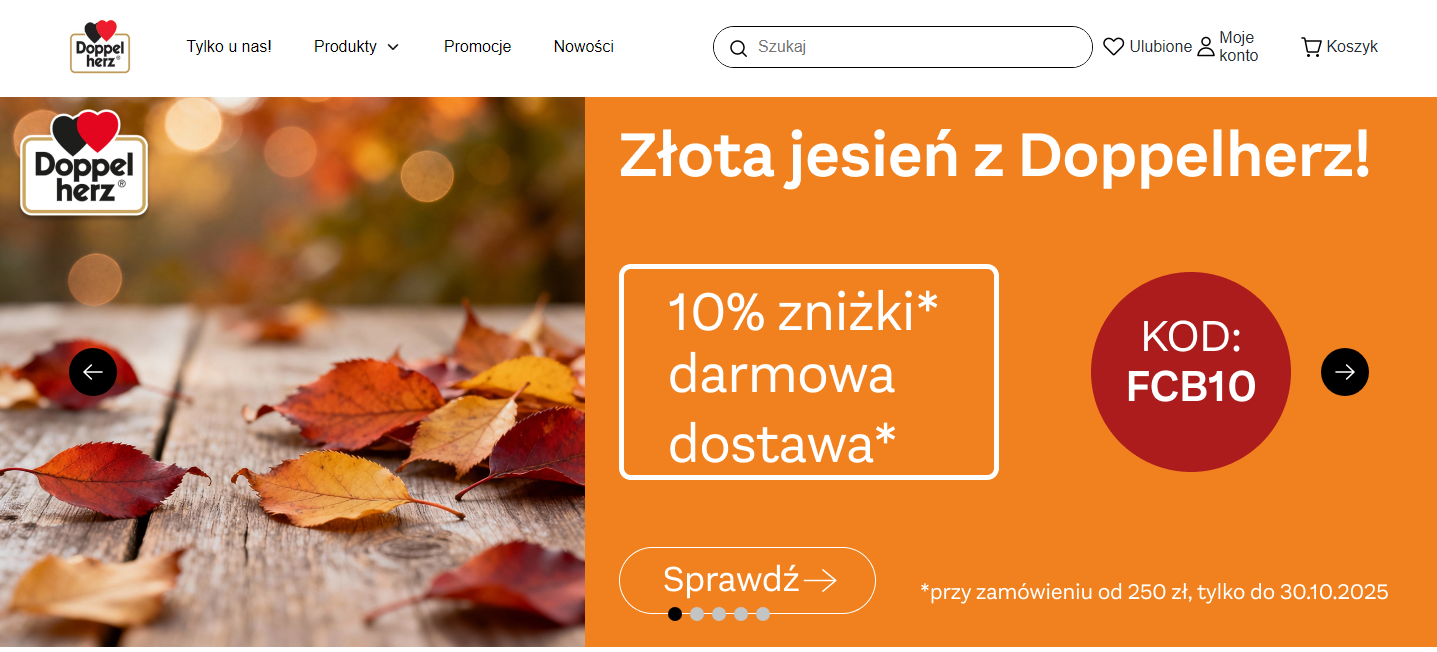Click the Moje konto user icon
Image resolution: width=1437 pixels, height=652 pixels.
point(1206,47)
